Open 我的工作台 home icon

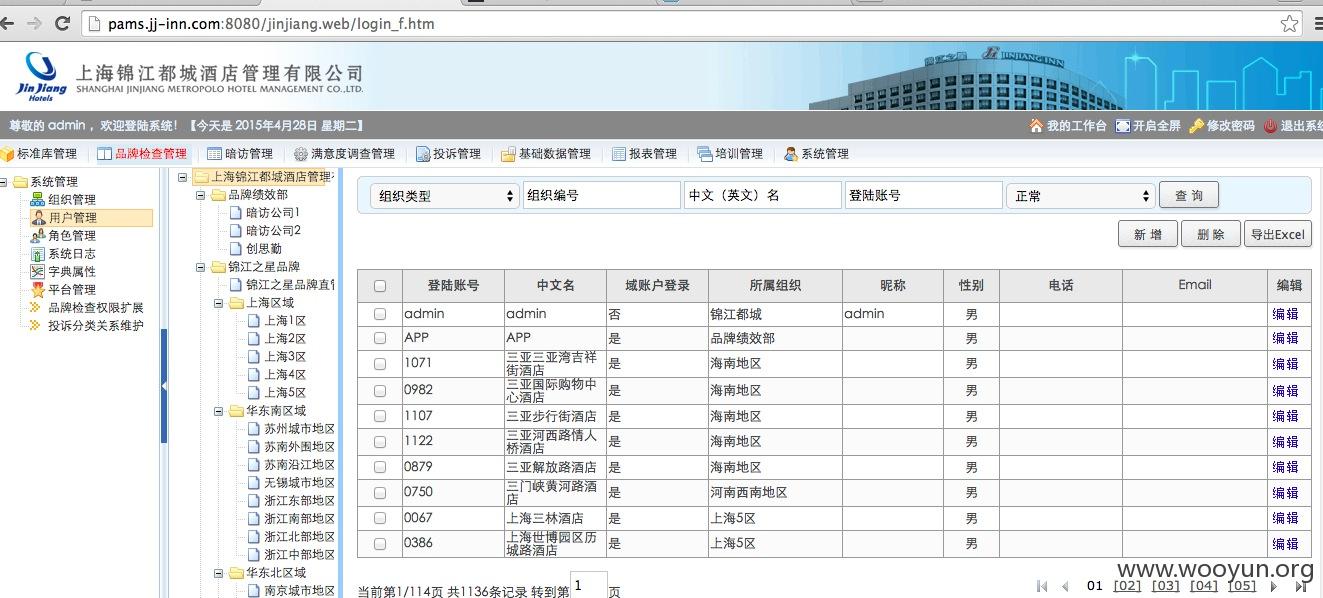tap(1036, 126)
